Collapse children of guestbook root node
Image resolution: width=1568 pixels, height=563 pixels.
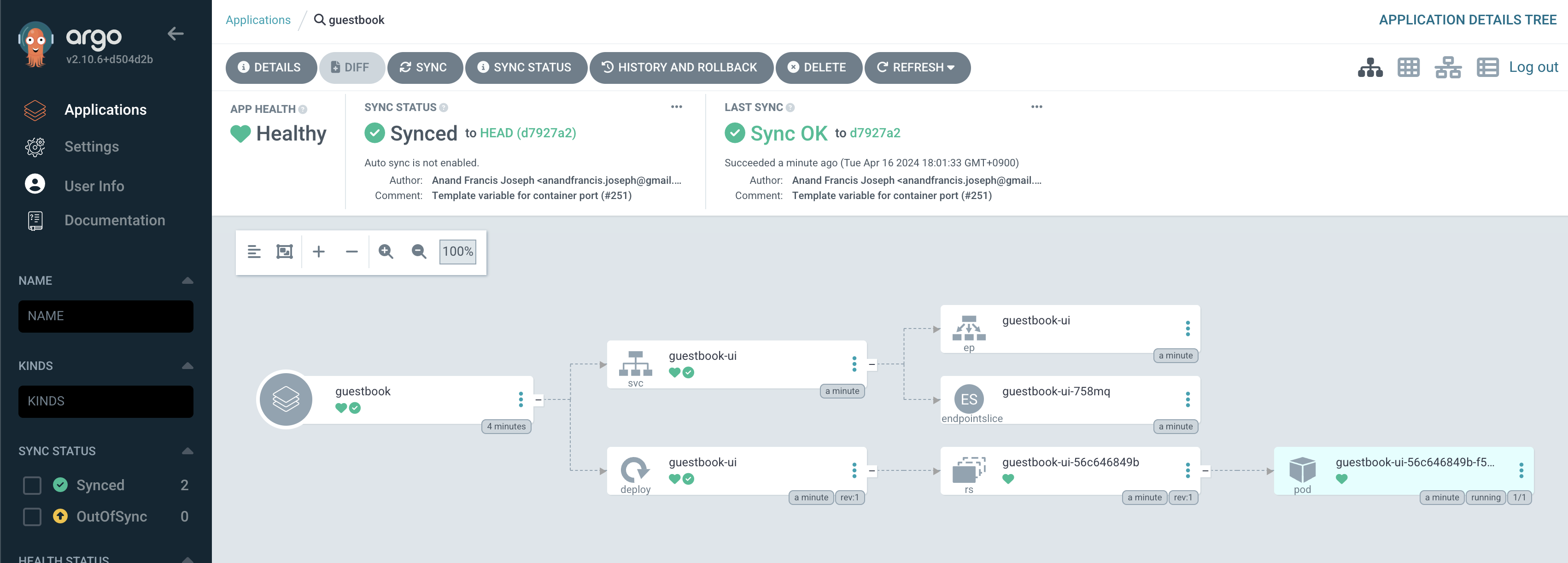coord(538,400)
